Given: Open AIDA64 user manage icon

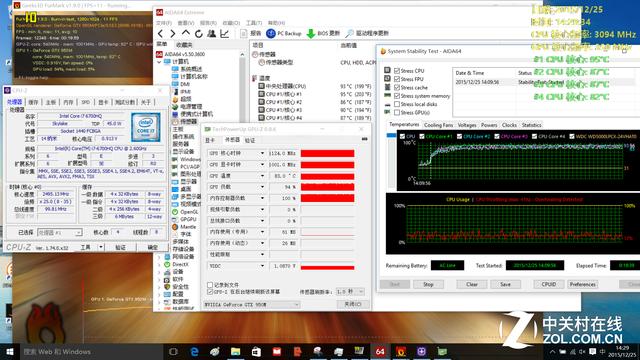Looking at the screenshot, I should point(211,33).
